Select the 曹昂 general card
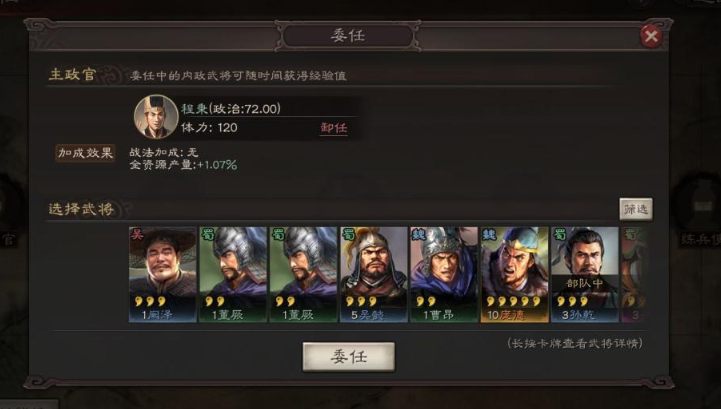The width and height of the screenshot is (721, 409). pyautogui.click(x=444, y=274)
